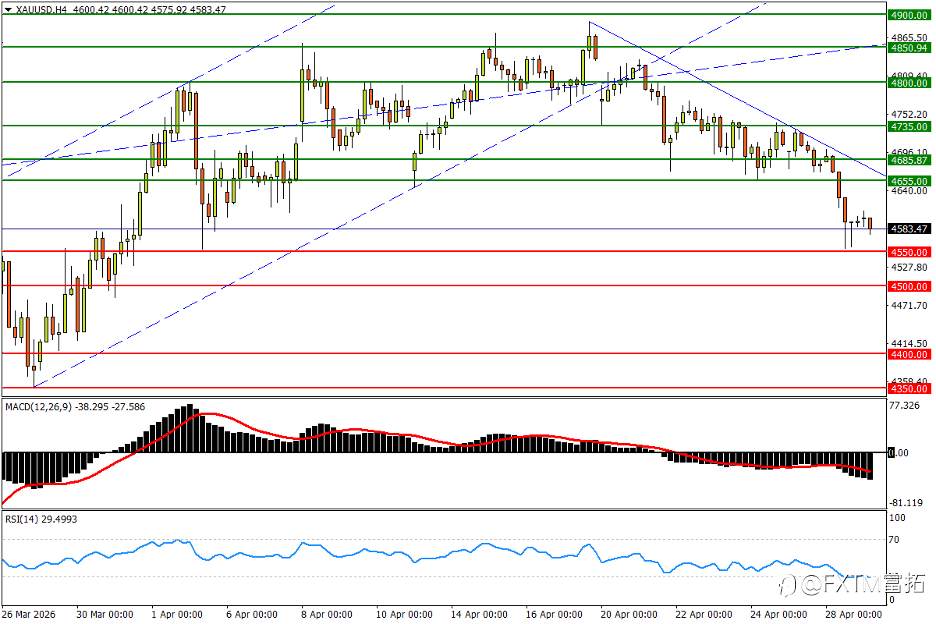Click the 4752.20 price axis value

909,114
